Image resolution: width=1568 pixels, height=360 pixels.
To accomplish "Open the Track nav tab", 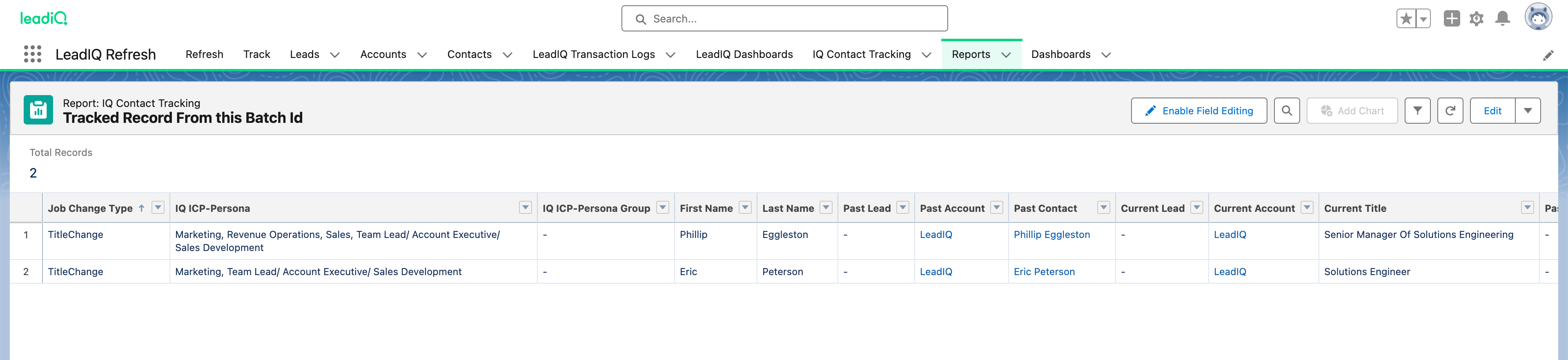I will tap(257, 55).
